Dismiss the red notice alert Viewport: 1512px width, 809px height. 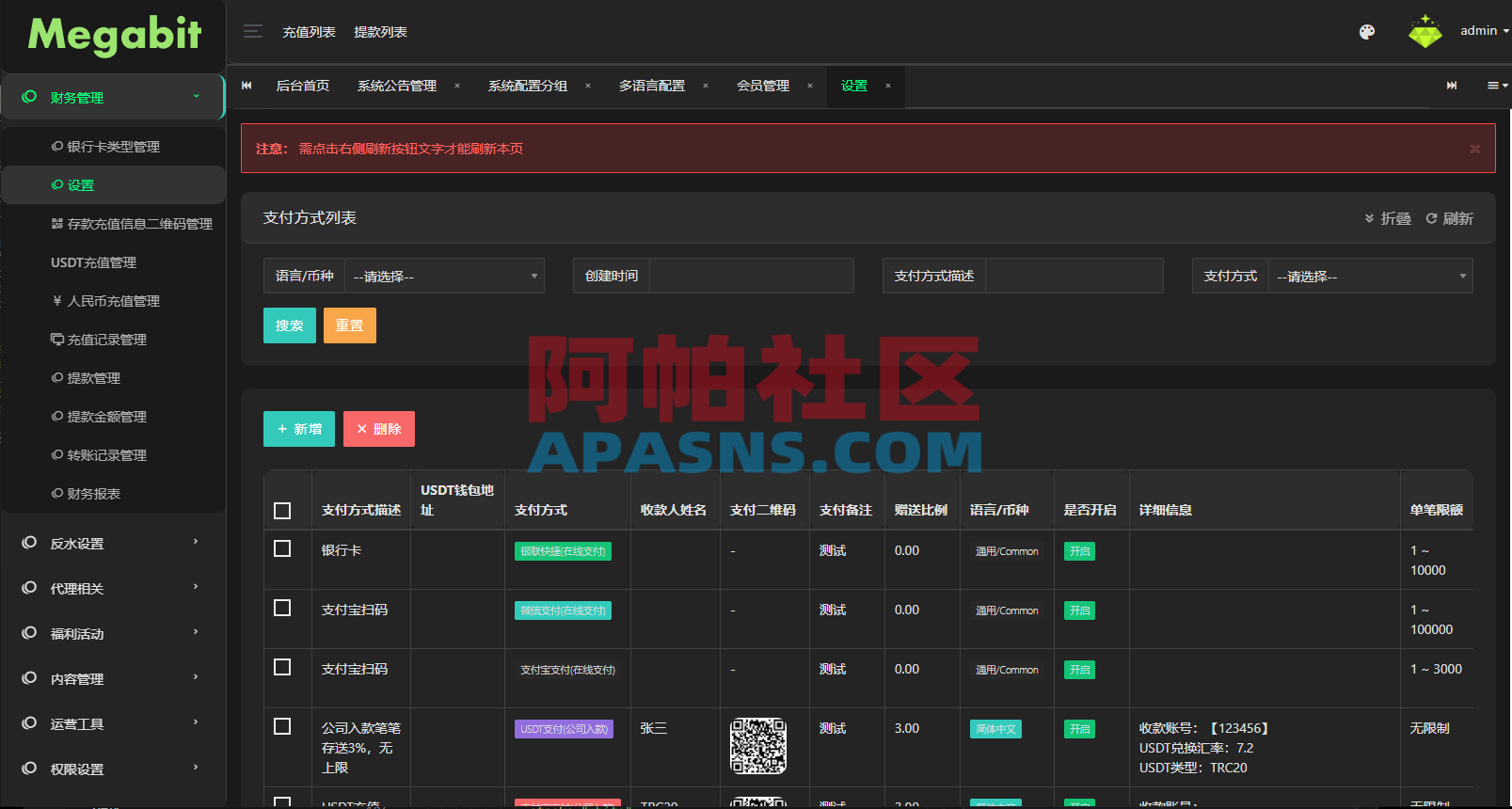point(1474,149)
